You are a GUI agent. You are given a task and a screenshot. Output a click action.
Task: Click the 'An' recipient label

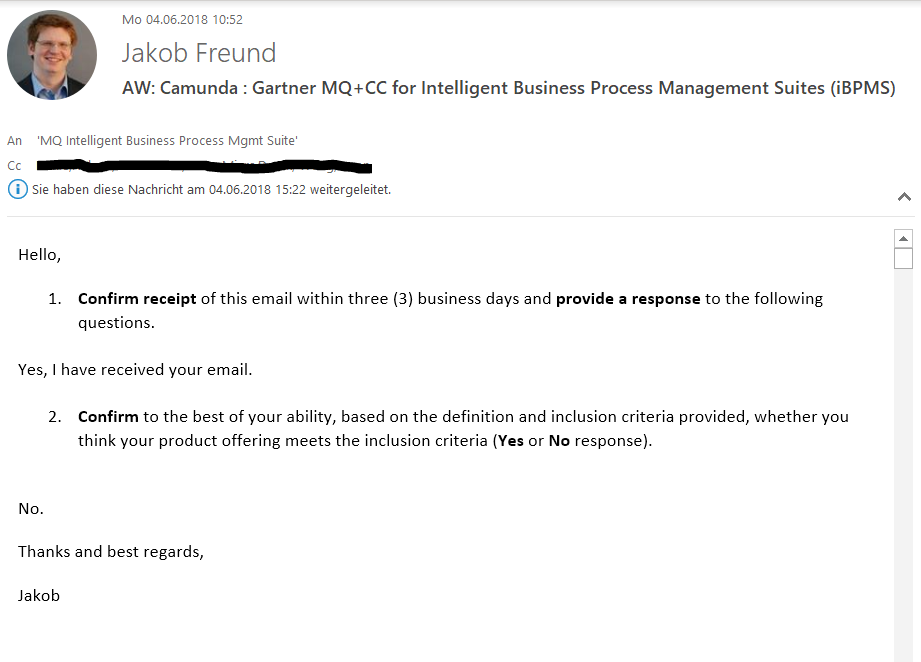click(14, 141)
